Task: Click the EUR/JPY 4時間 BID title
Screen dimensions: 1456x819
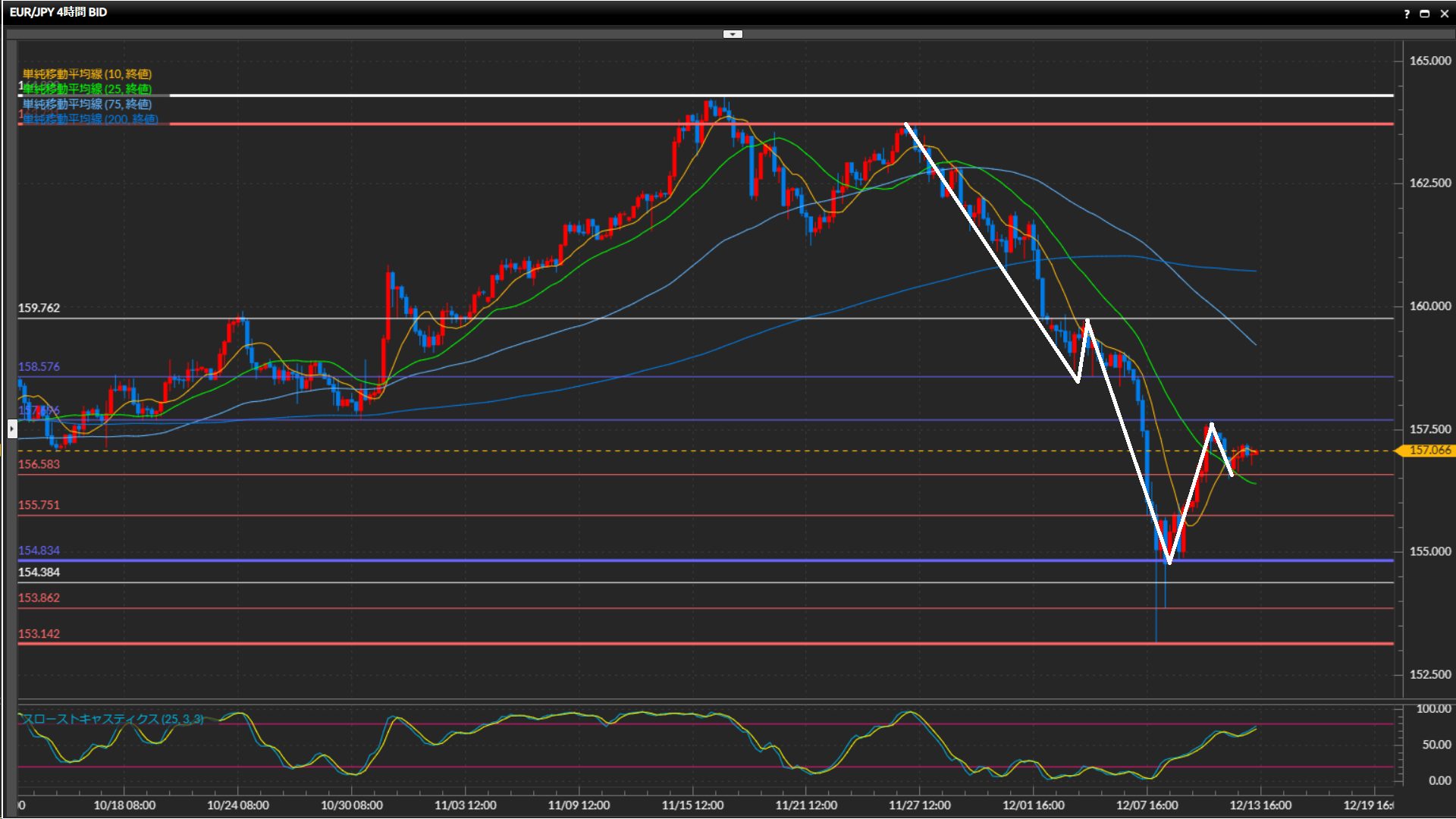Action: click(x=58, y=12)
